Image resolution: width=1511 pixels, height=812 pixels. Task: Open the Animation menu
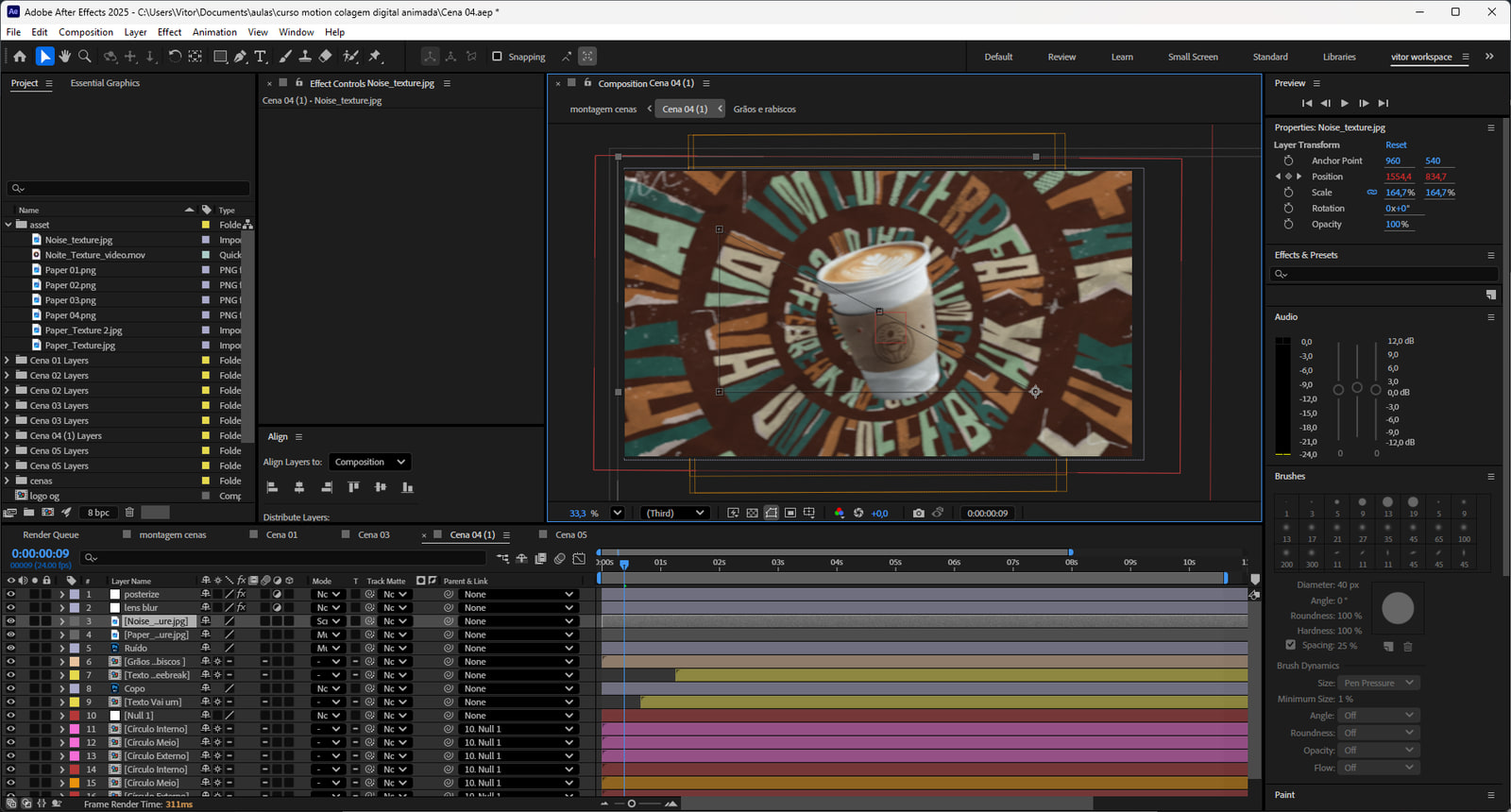pyautogui.click(x=215, y=32)
